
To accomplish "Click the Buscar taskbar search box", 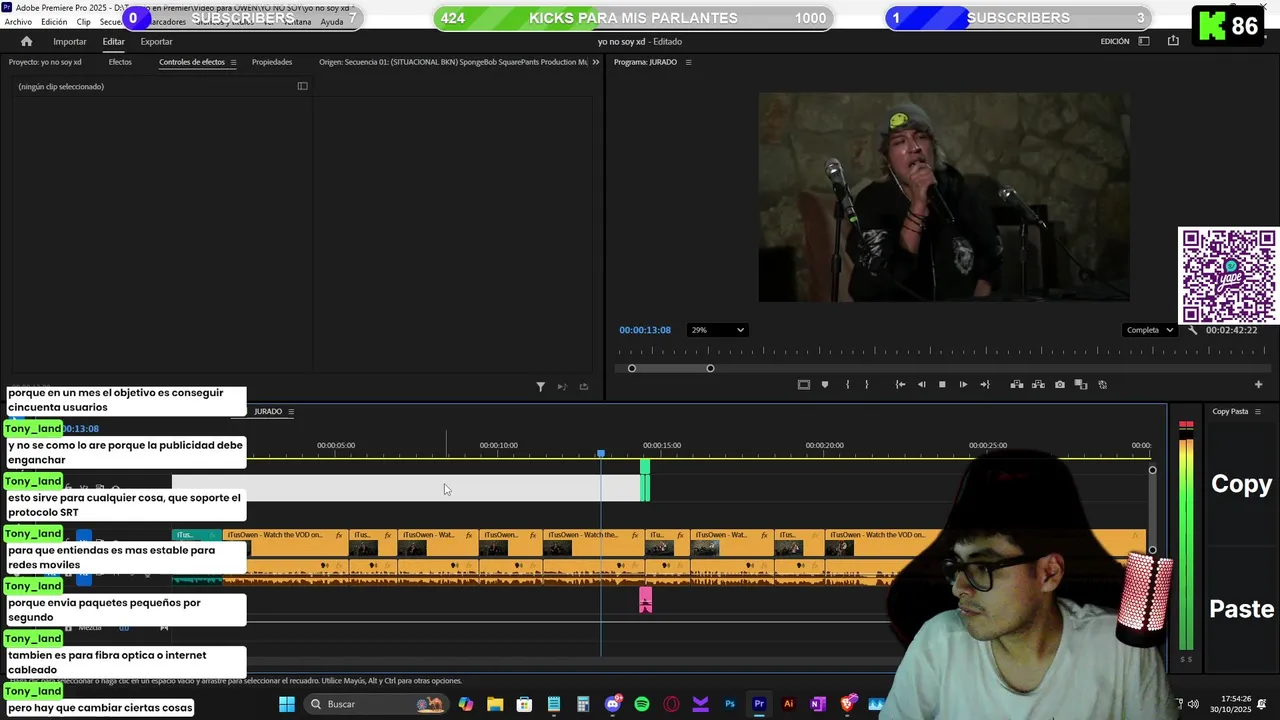I will pos(375,704).
